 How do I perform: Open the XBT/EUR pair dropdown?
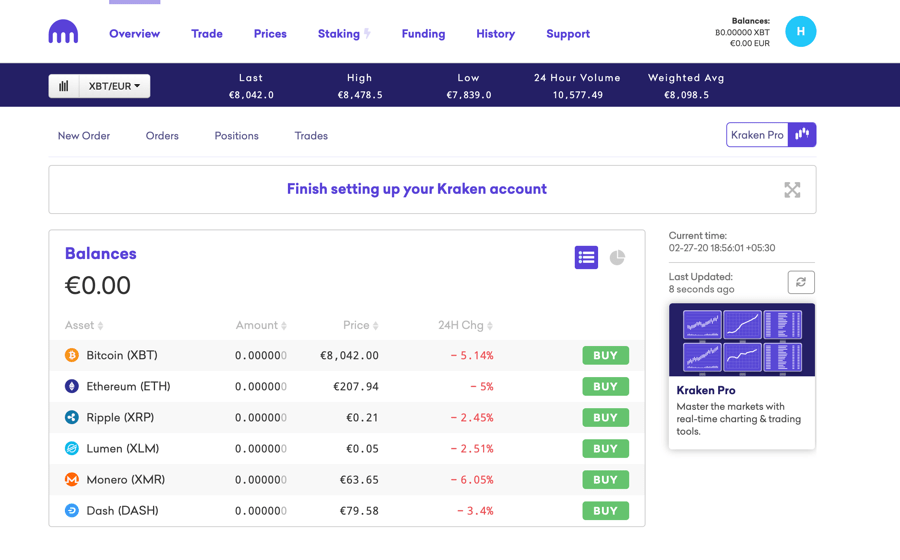(x=114, y=86)
